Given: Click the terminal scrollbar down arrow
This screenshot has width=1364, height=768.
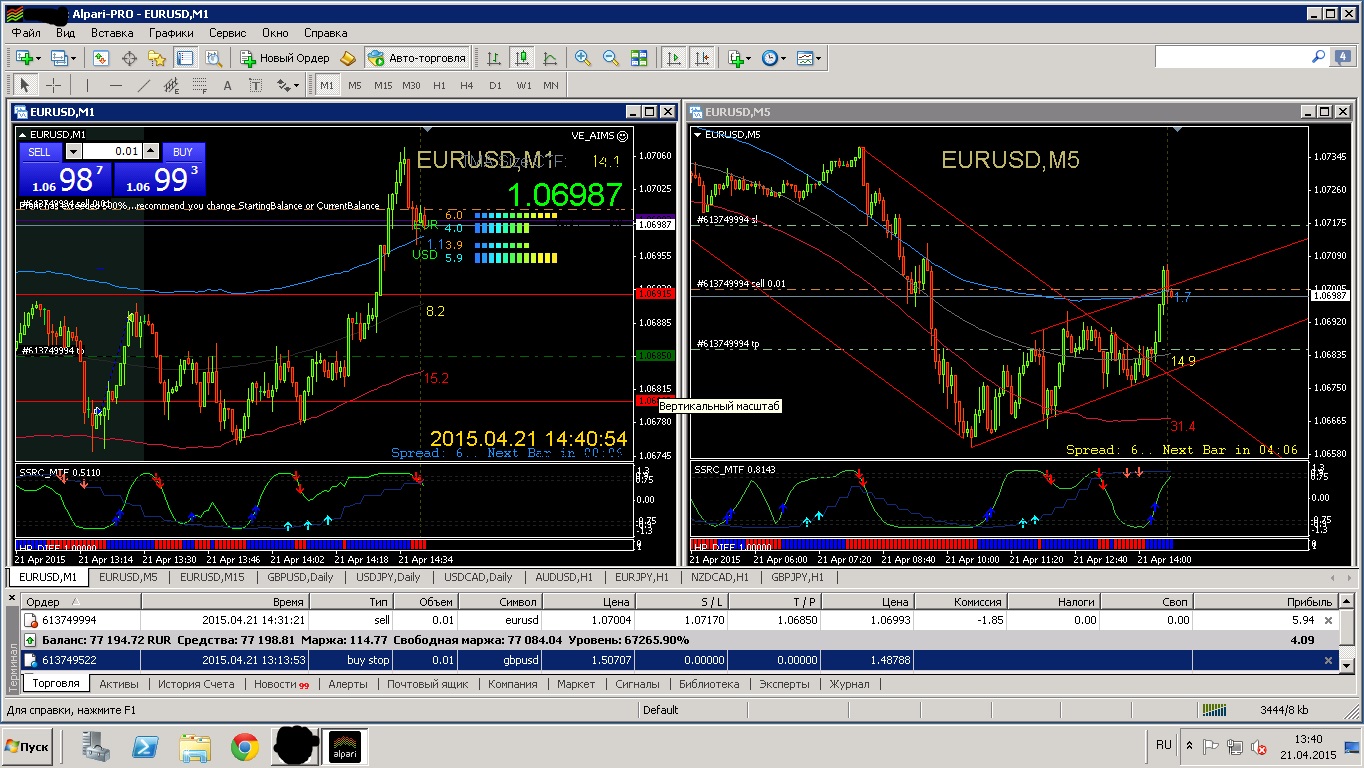Looking at the screenshot, I should point(1347,664).
